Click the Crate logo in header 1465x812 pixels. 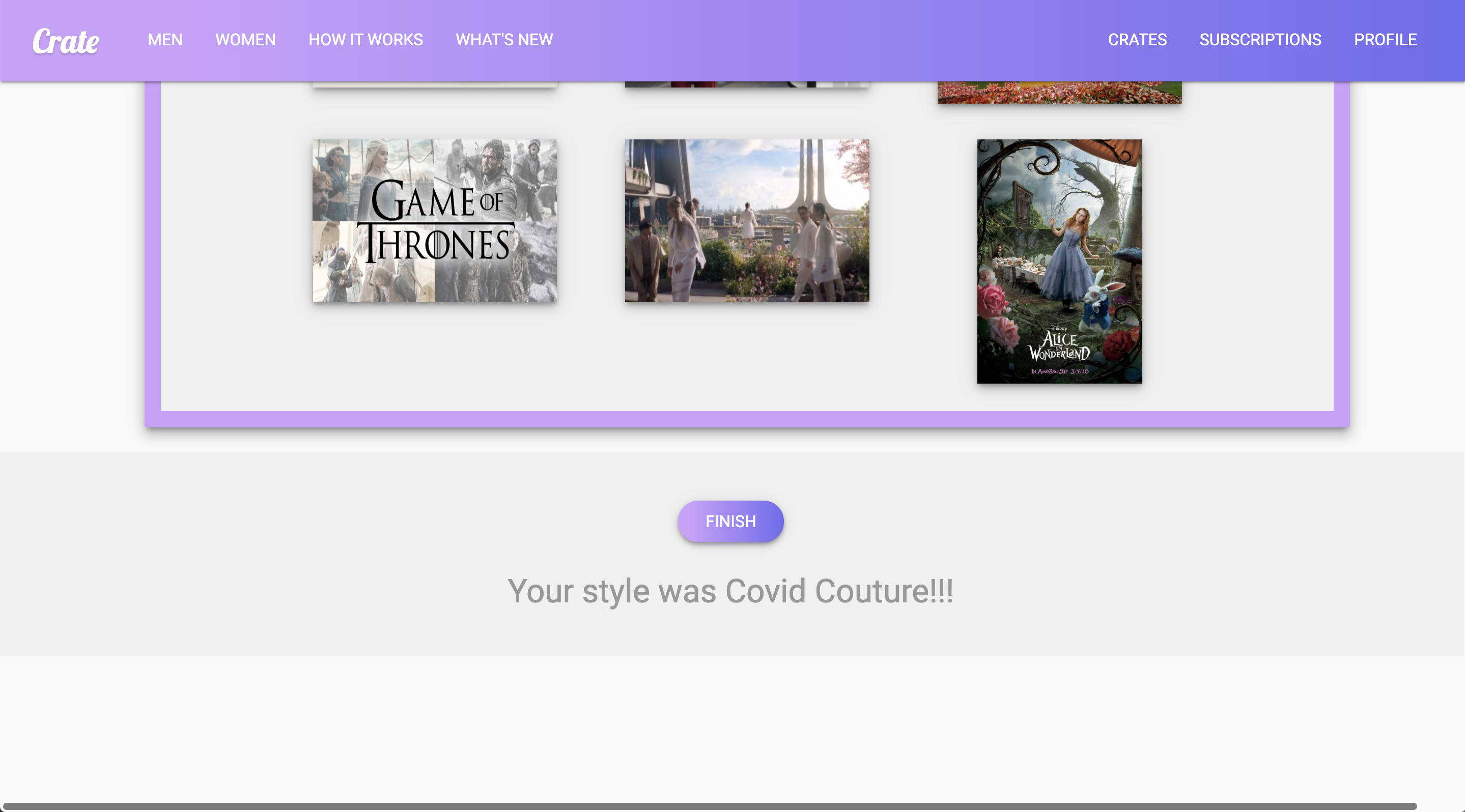[65, 41]
